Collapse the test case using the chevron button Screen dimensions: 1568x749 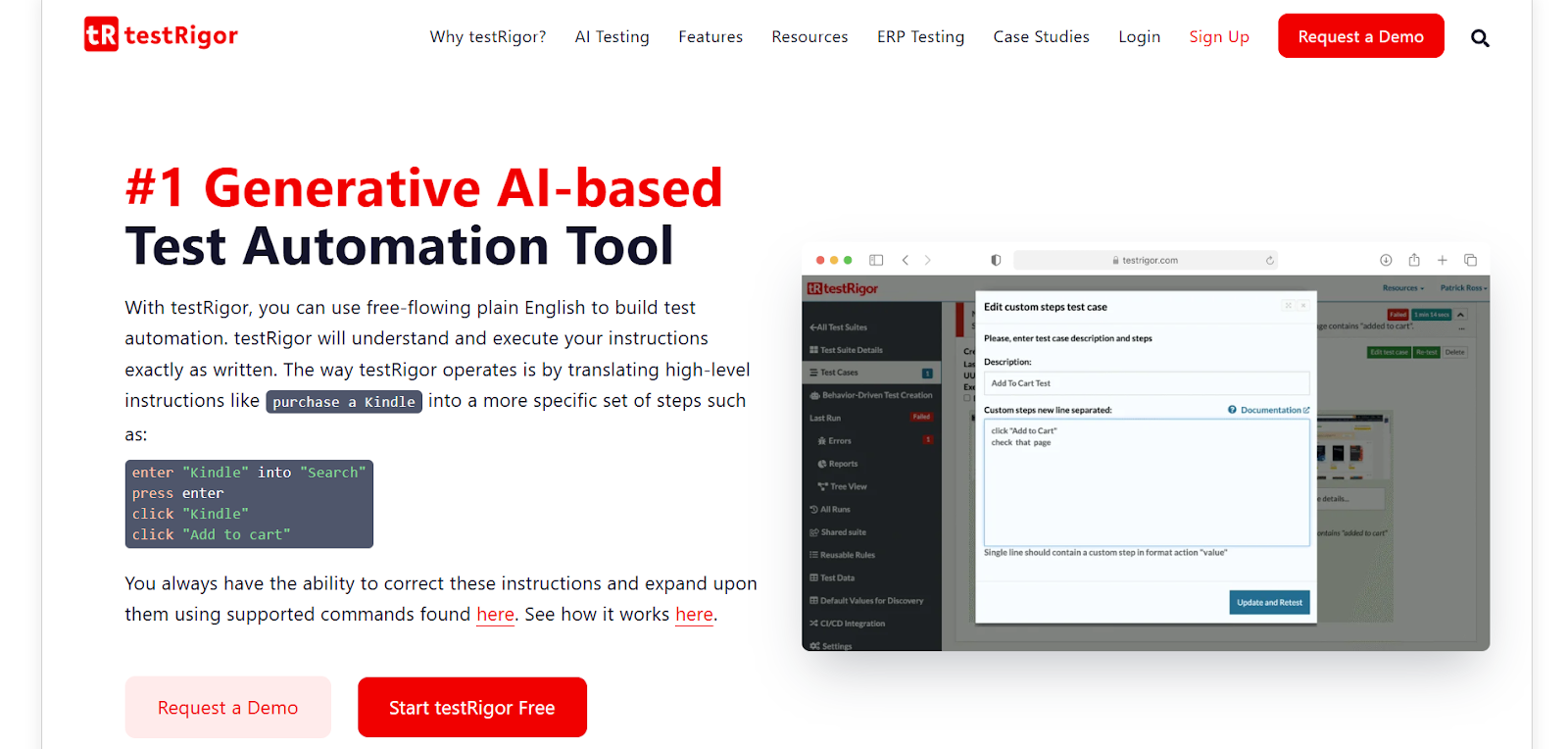(1460, 315)
